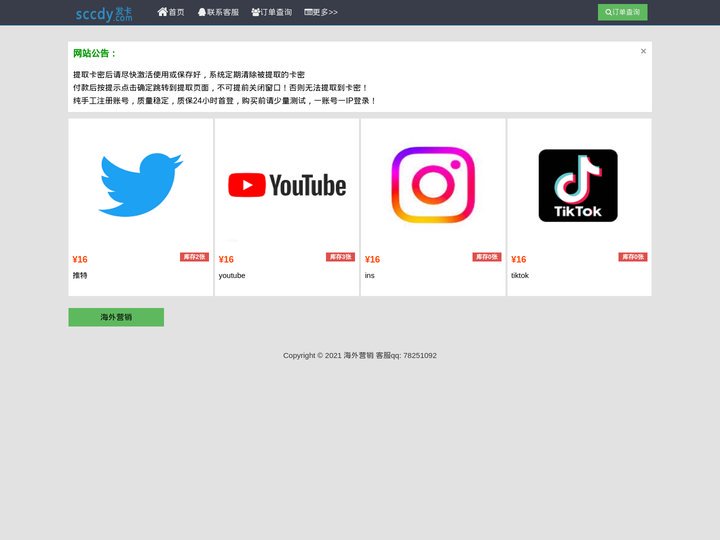Click the ¥16 price on the 推特 card
This screenshot has height=540, width=720.
(80, 259)
